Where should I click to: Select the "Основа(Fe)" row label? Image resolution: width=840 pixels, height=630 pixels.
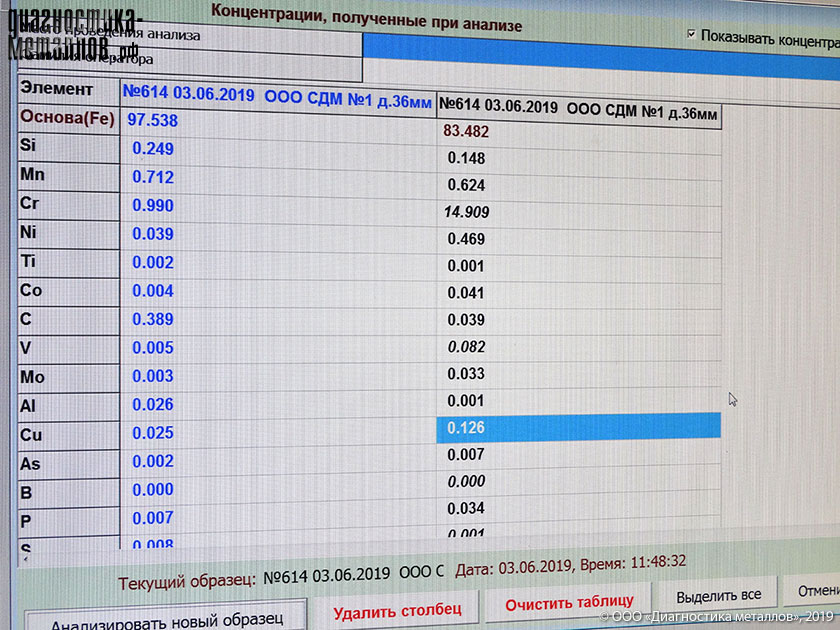68,117
